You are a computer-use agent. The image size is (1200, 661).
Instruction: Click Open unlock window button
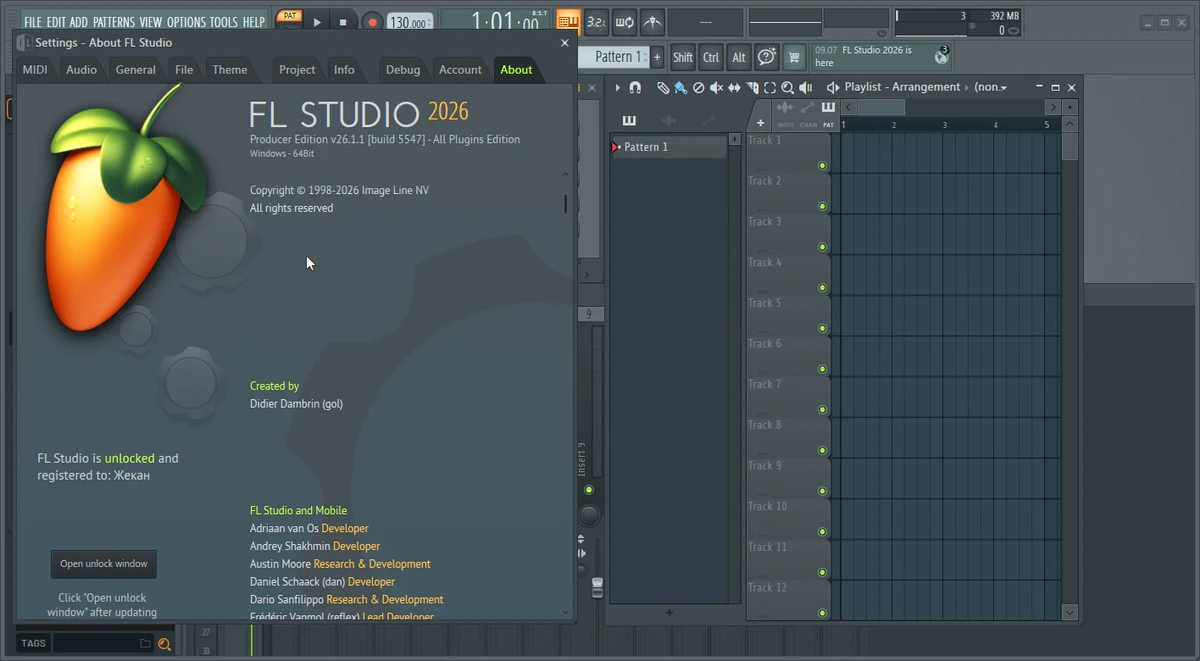[x=104, y=564]
